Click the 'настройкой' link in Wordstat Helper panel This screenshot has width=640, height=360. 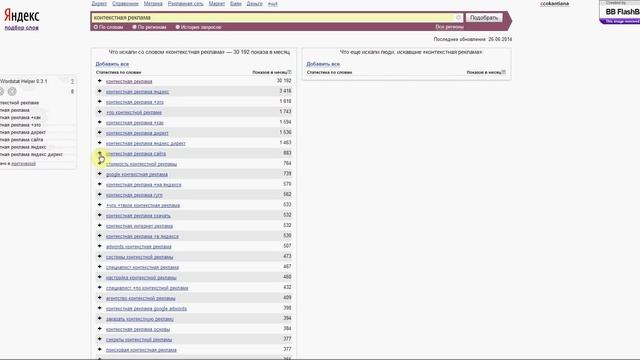click(x=23, y=163)
